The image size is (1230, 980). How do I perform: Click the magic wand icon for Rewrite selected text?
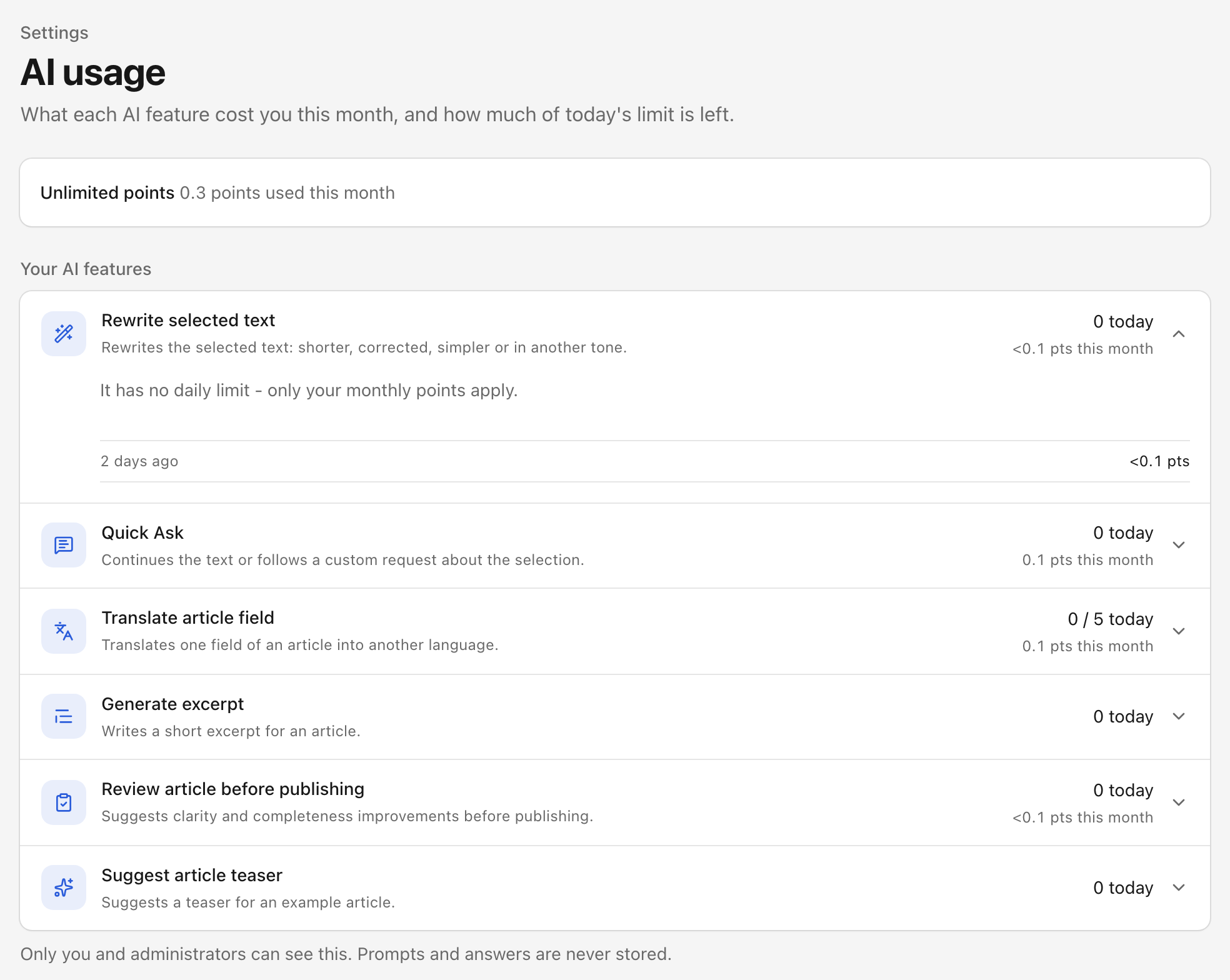tap(64, 334)
